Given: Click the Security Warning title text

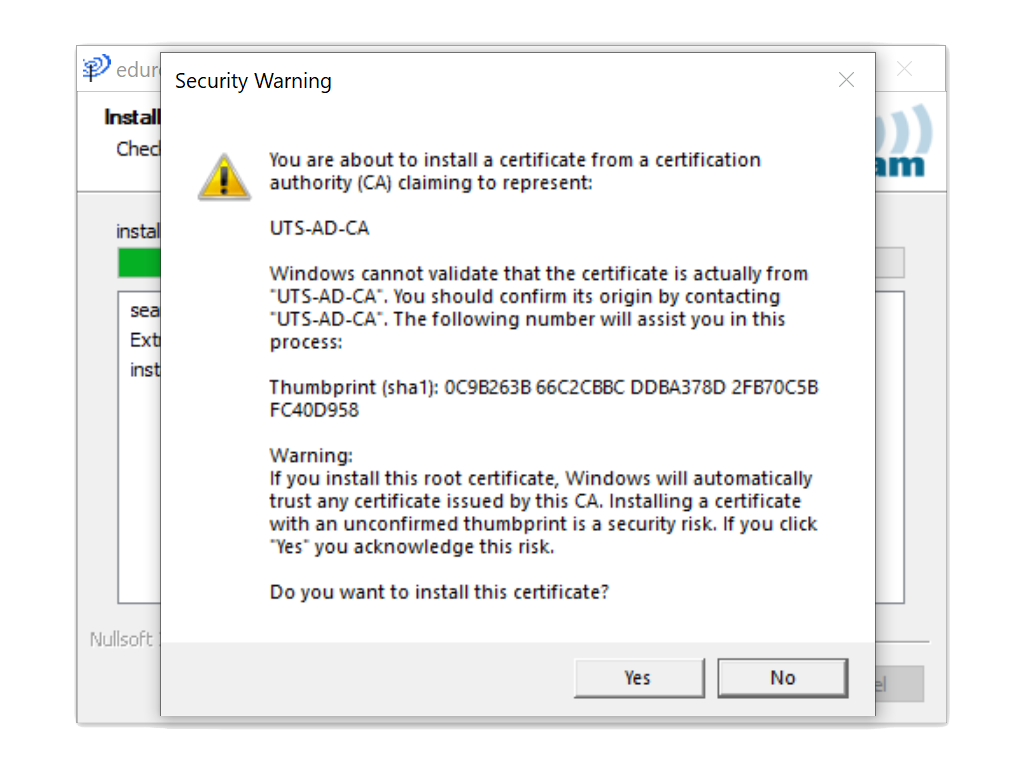Looking at the screenshot, I should pyautogui.click(x=253, y=81).
